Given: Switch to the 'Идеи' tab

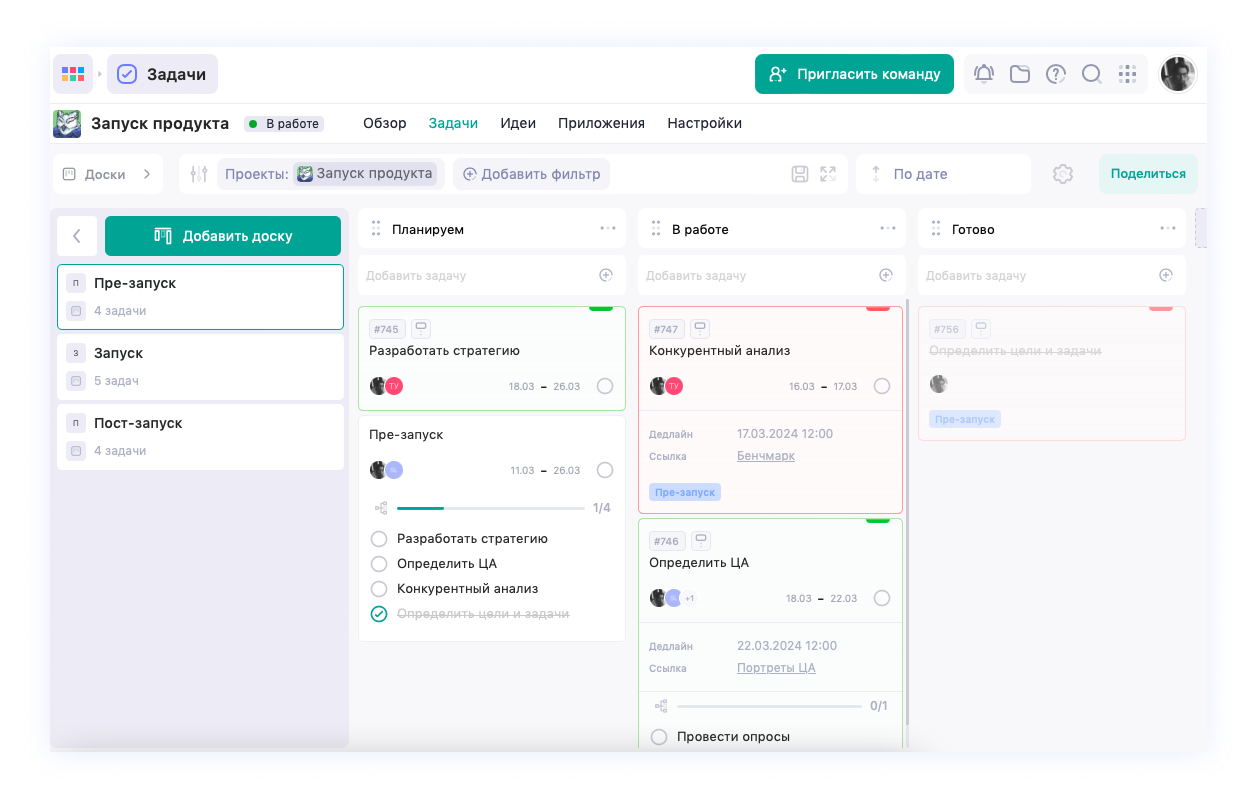Looking at the screenshot, I should [x=518, y=123].
